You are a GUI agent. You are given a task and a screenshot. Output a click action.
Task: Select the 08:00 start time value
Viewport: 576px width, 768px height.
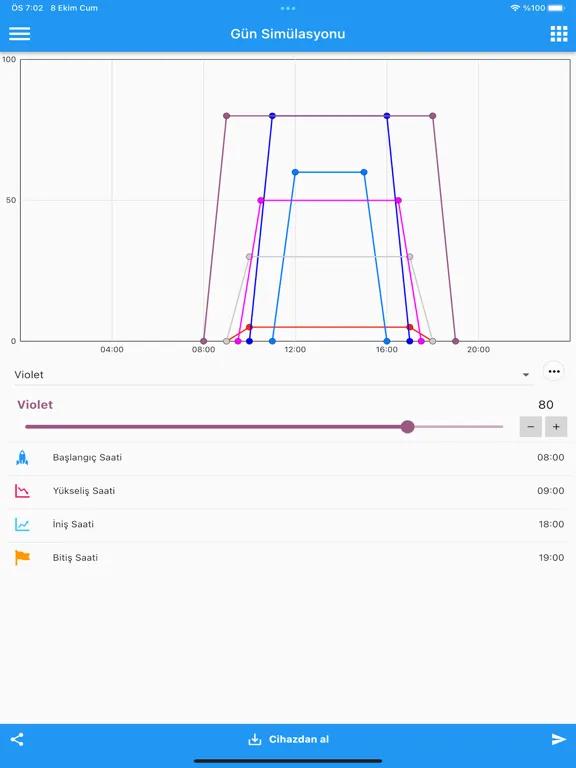pyautogui.click(x=551, y=457)
